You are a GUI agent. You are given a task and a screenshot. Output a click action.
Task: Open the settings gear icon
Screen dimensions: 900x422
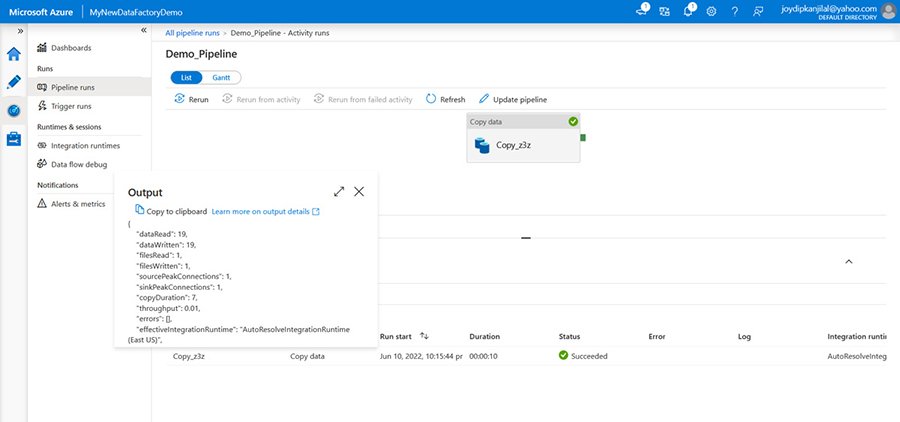711,10
